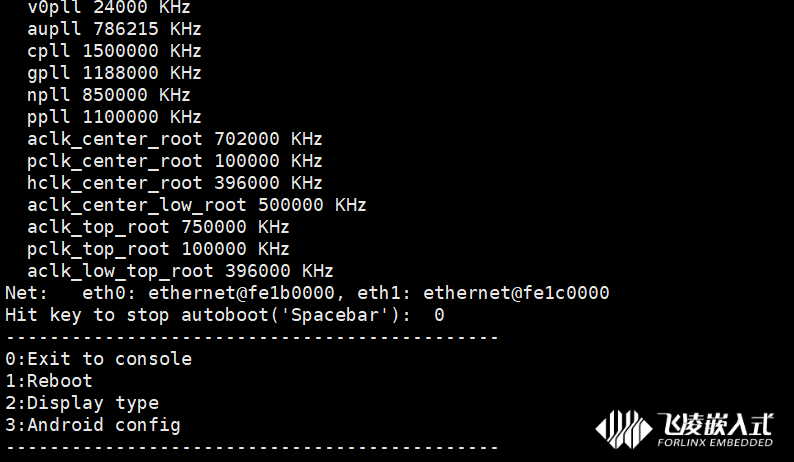
Task: Click the gpll 1188000 KHz line
Action: click(114, 73)
